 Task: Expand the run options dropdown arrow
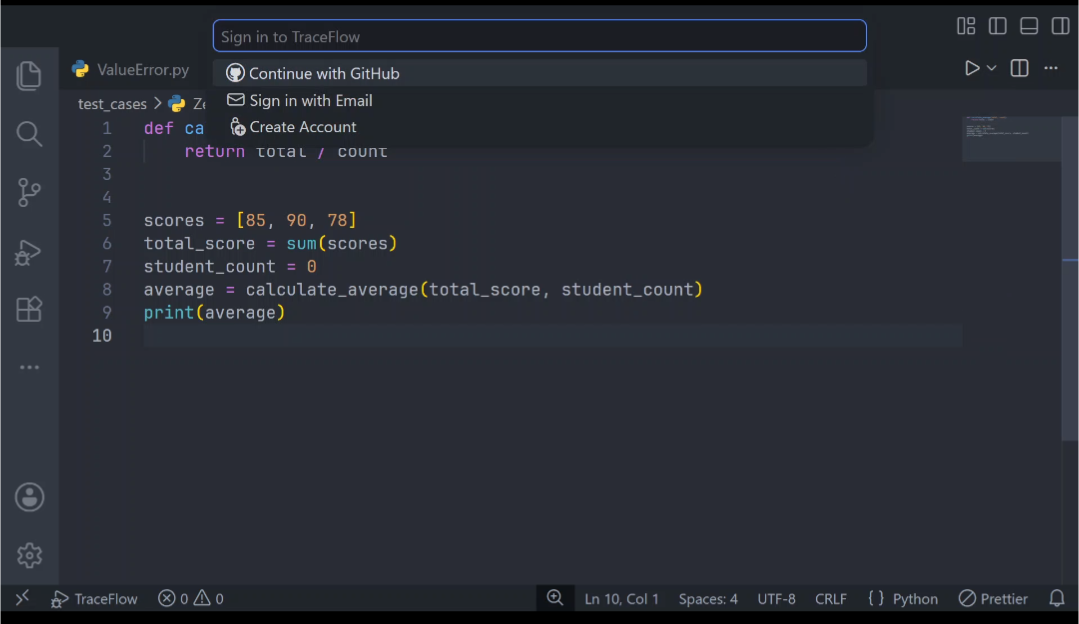tap(992, 68)
